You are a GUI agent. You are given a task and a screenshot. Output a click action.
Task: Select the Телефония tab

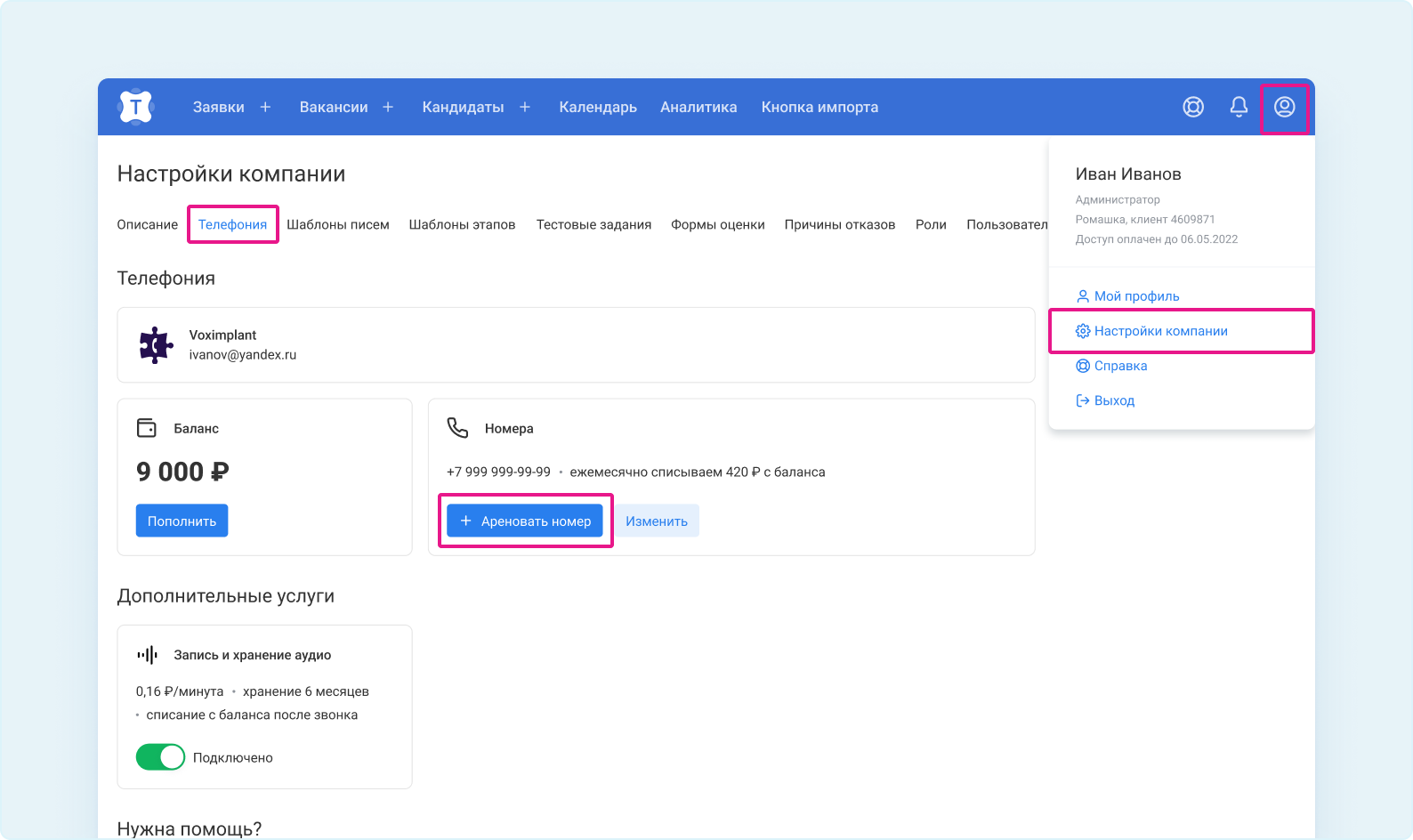[x=232, y=224]
